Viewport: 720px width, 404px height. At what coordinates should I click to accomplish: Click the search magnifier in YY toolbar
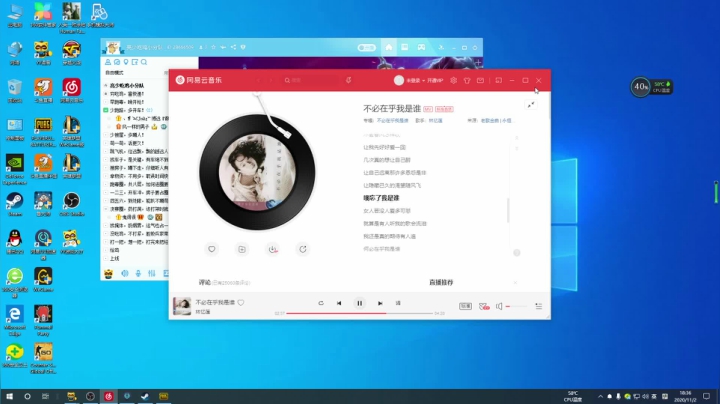pos(144,62)
